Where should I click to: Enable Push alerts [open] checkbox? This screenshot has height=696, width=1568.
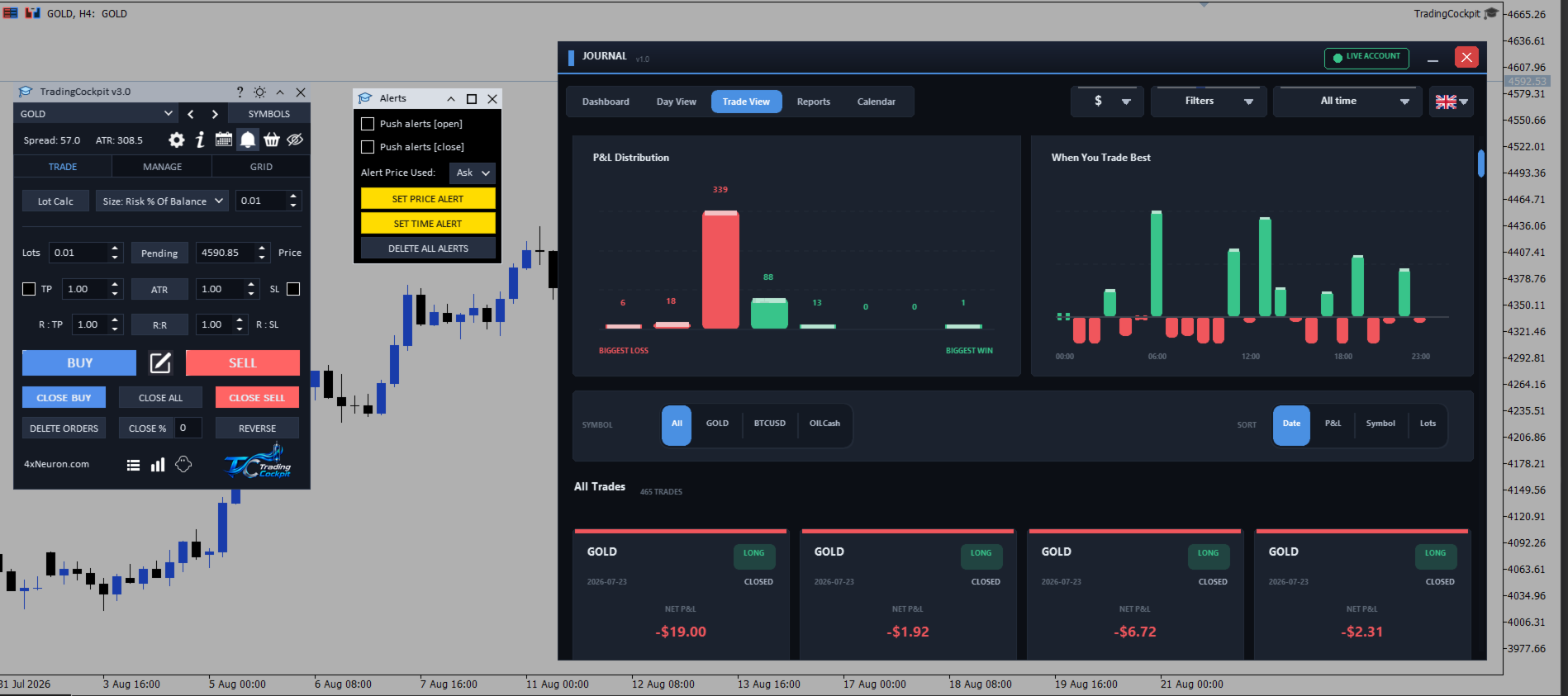368,124
